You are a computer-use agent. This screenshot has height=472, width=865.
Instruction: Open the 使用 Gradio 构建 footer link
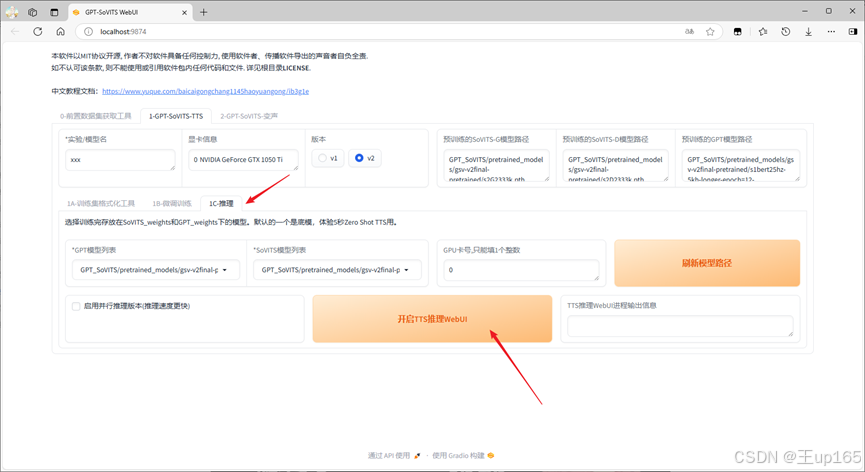(x=463, y=455)
